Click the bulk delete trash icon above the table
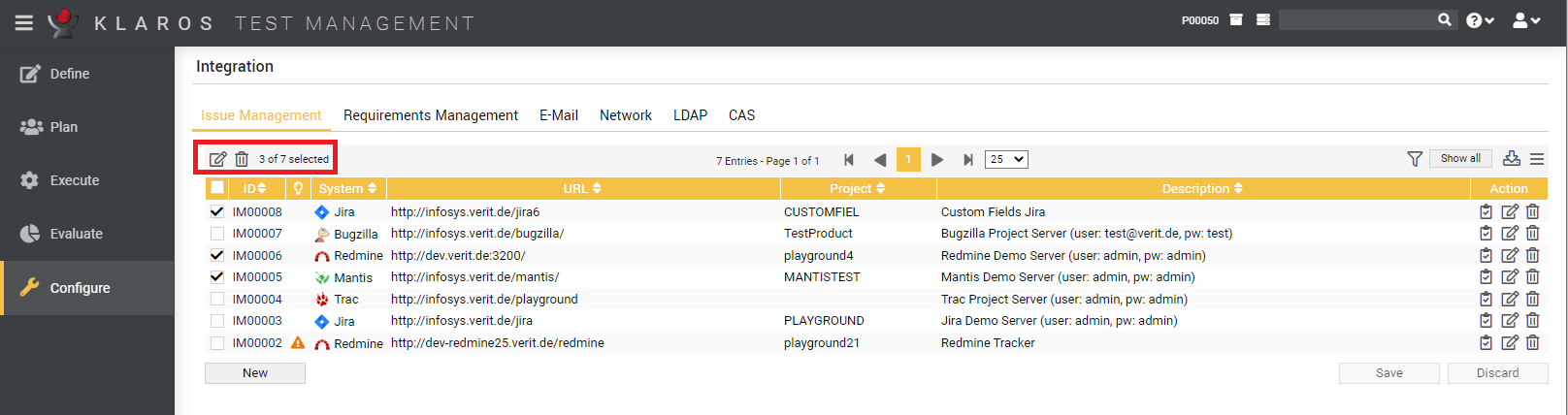Screen dimensions: 1568x415 [242, 159]
